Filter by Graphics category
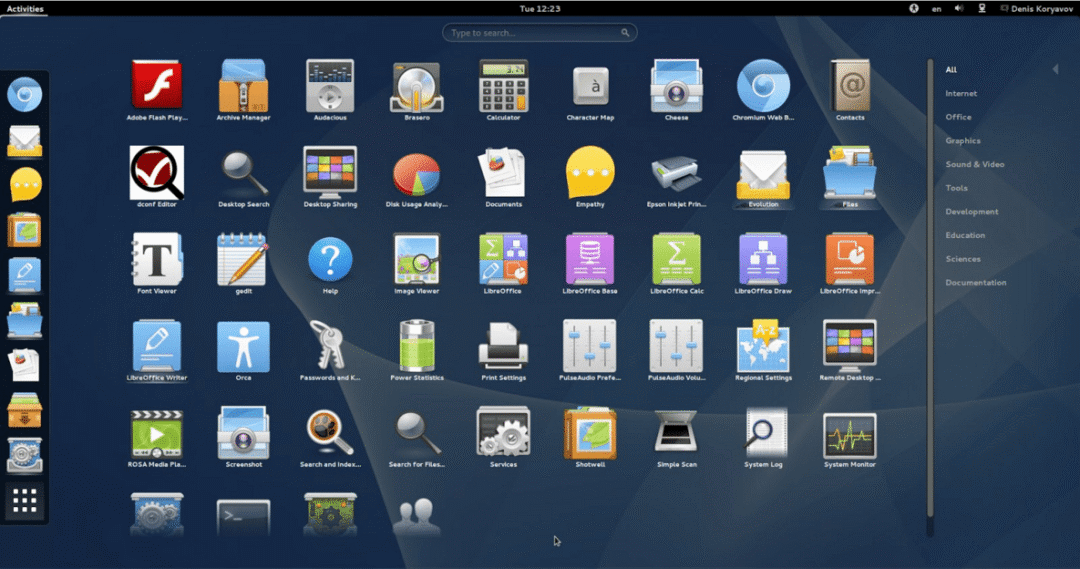Screen dimensions: 1080x569 click(963, 141)
